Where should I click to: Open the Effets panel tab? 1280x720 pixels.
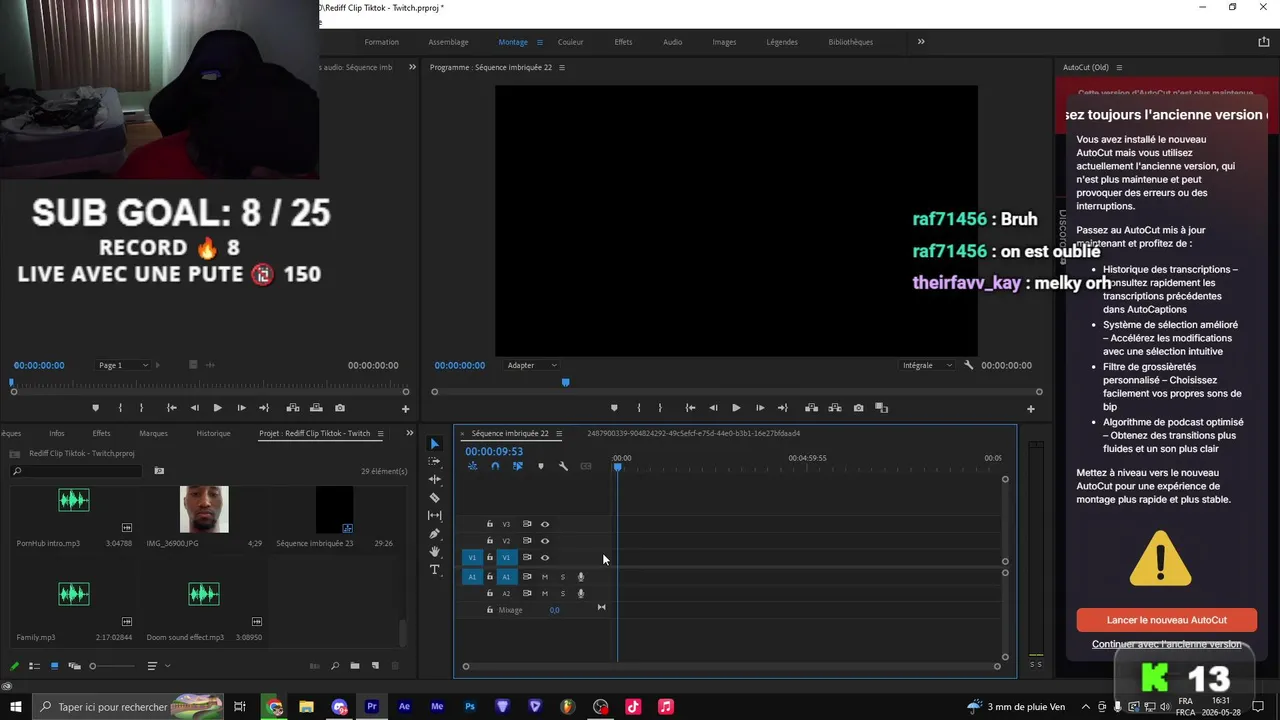coord(101,433)
